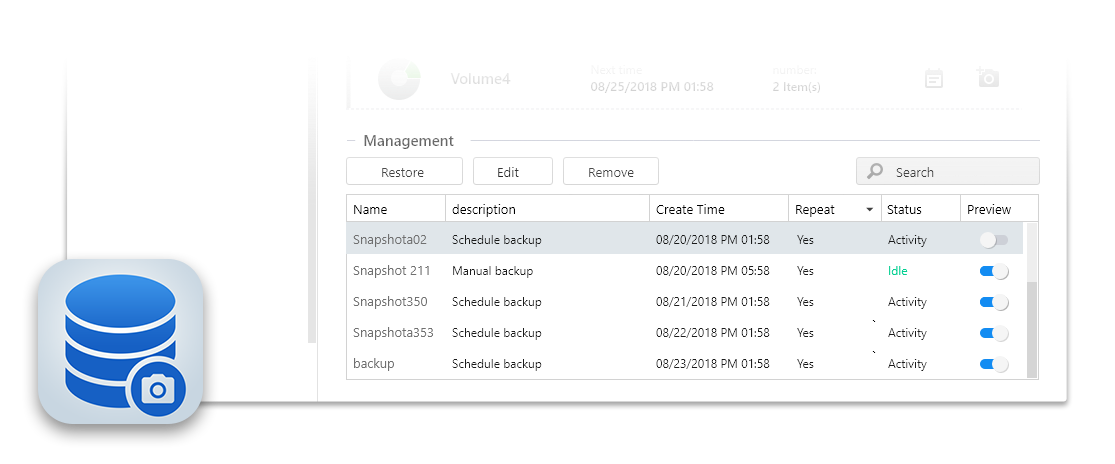The height and width of the screenshot is (464, 1115).
Task: Click the Snapshot Center database logo
Action: tap(121, 341)
